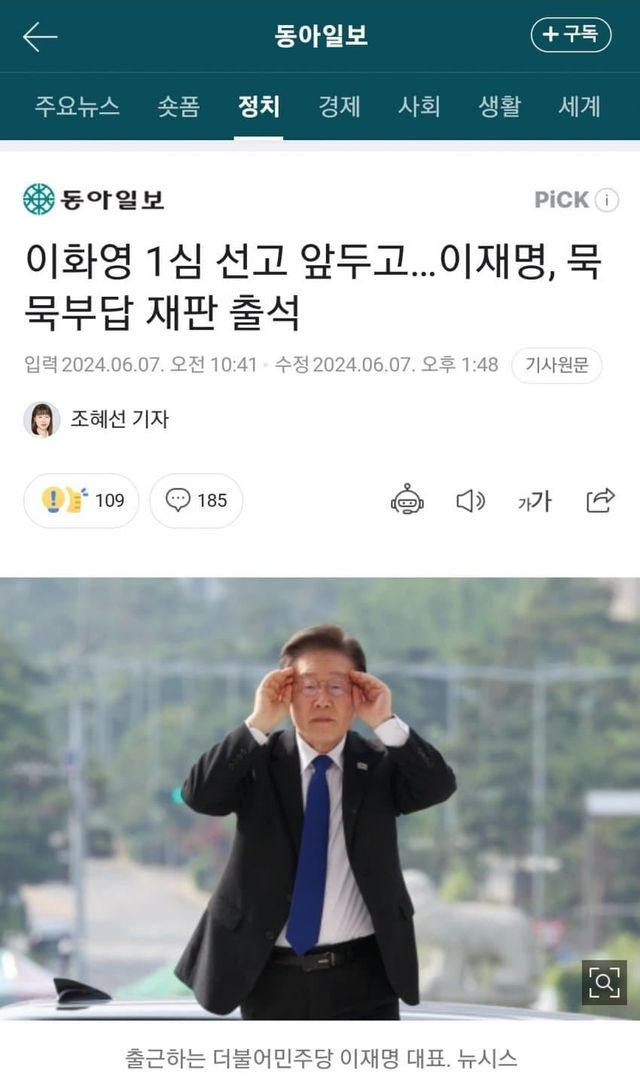The height and width of the screenshot is (1086, 640).
Task: Switch to the 사회 tab
Action: (419, 106)
